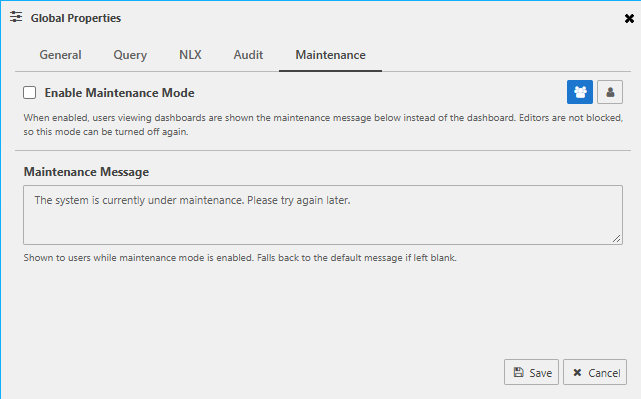Close the Global Properties dialog
641x399 pixels.
(x=629, y=18)
